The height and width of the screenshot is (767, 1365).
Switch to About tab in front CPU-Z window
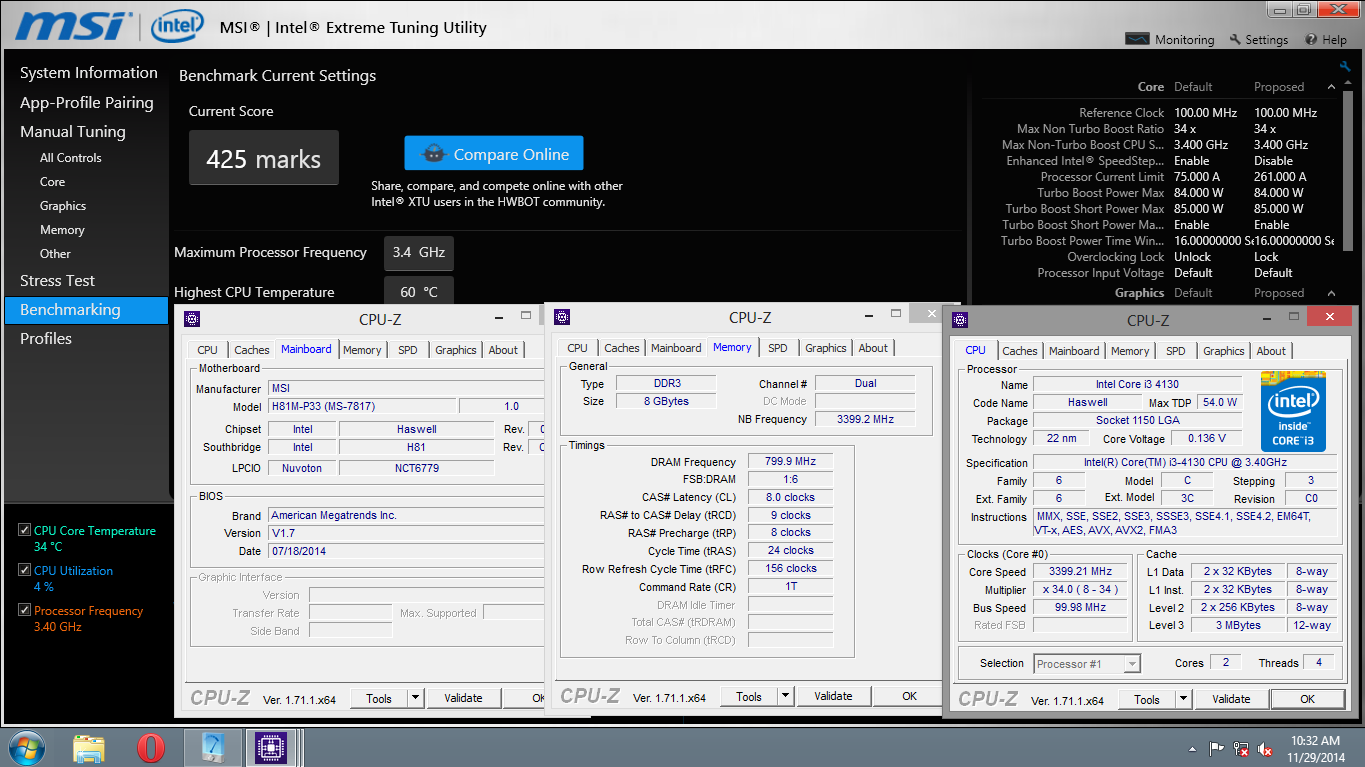tap(1271, 351)
